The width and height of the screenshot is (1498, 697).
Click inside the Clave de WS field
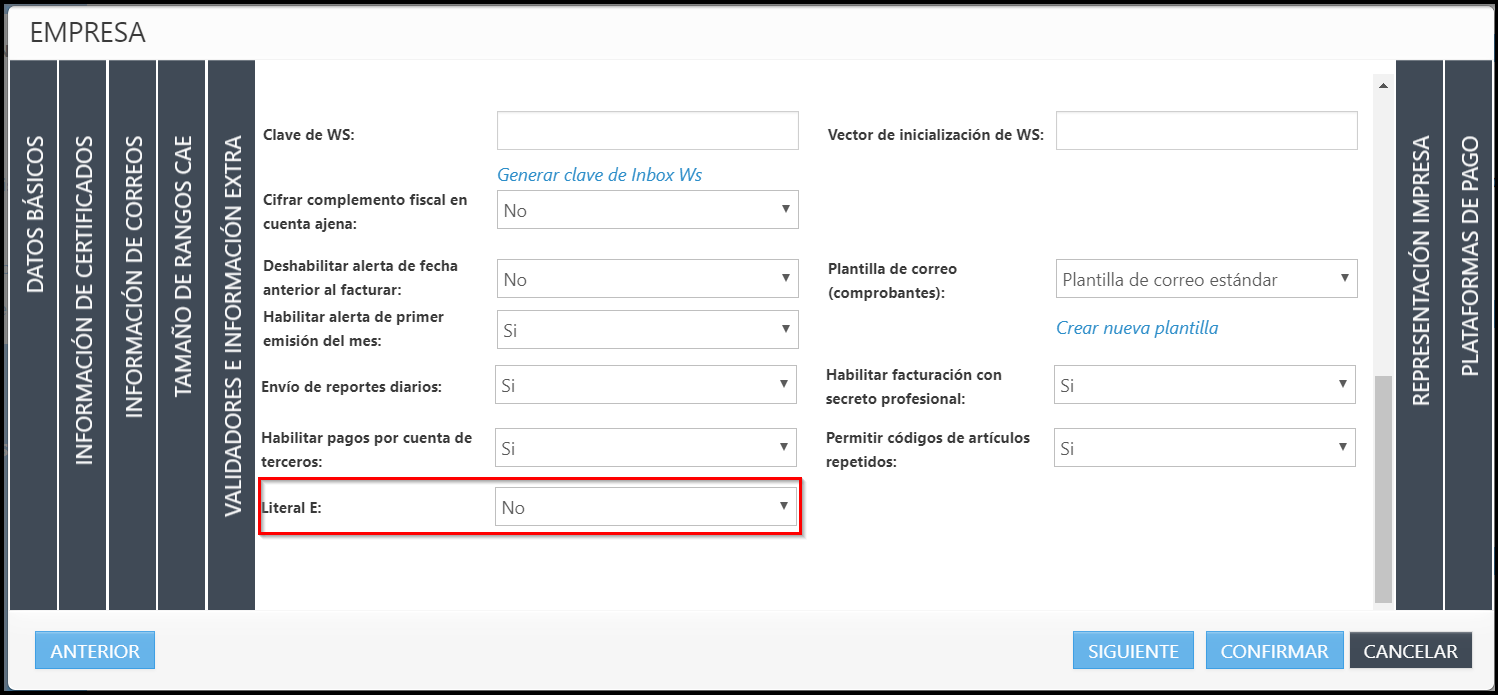(647, 131)
